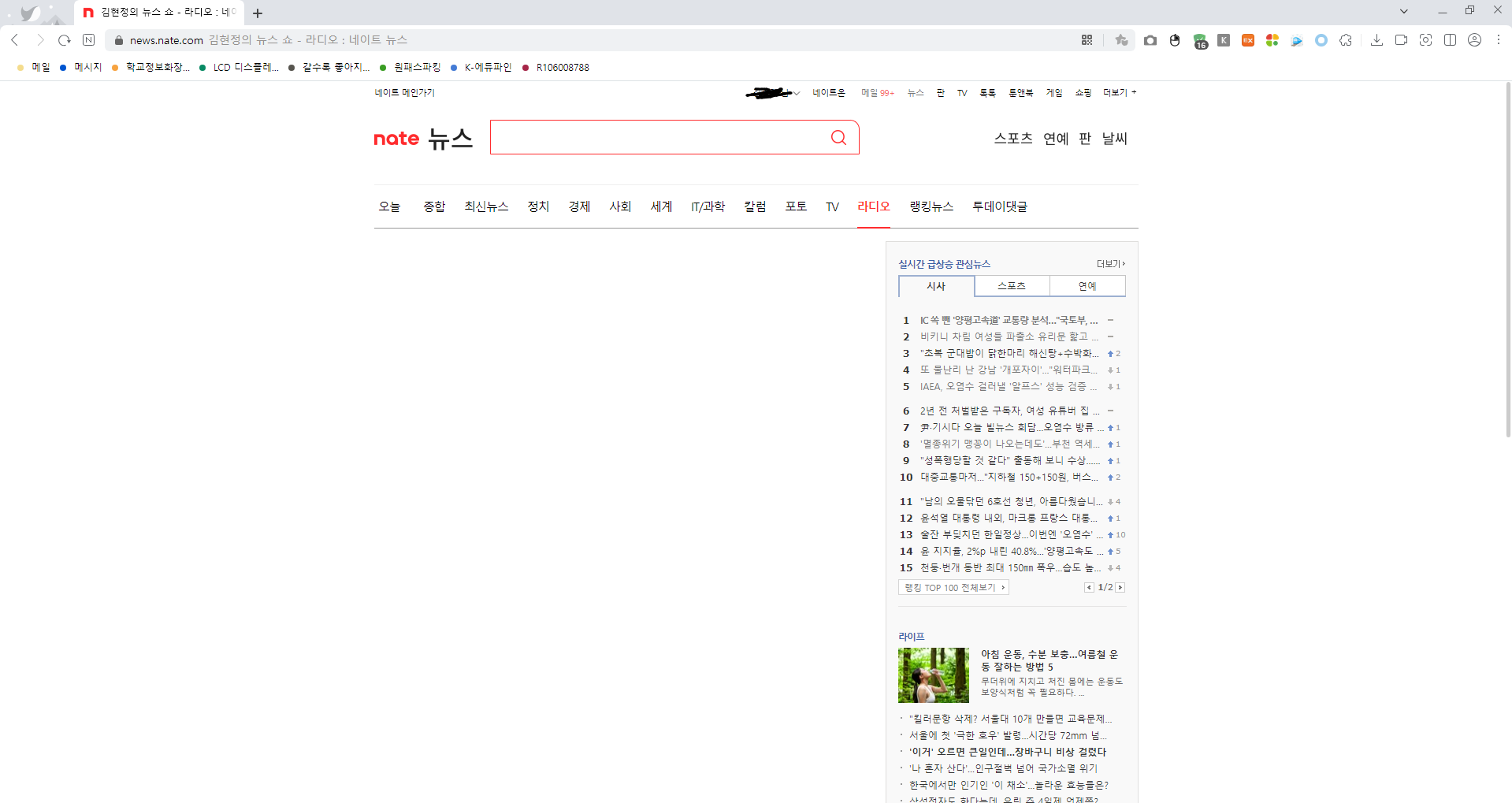Select the 스포츠 tab in realtime news panel
1512x803 pixels.
coord(1011,285)
